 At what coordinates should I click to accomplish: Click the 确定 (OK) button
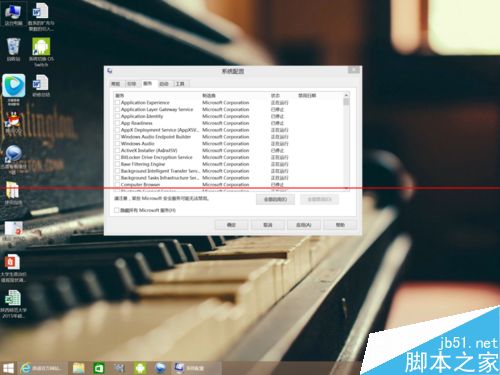(x=231, y=225)
